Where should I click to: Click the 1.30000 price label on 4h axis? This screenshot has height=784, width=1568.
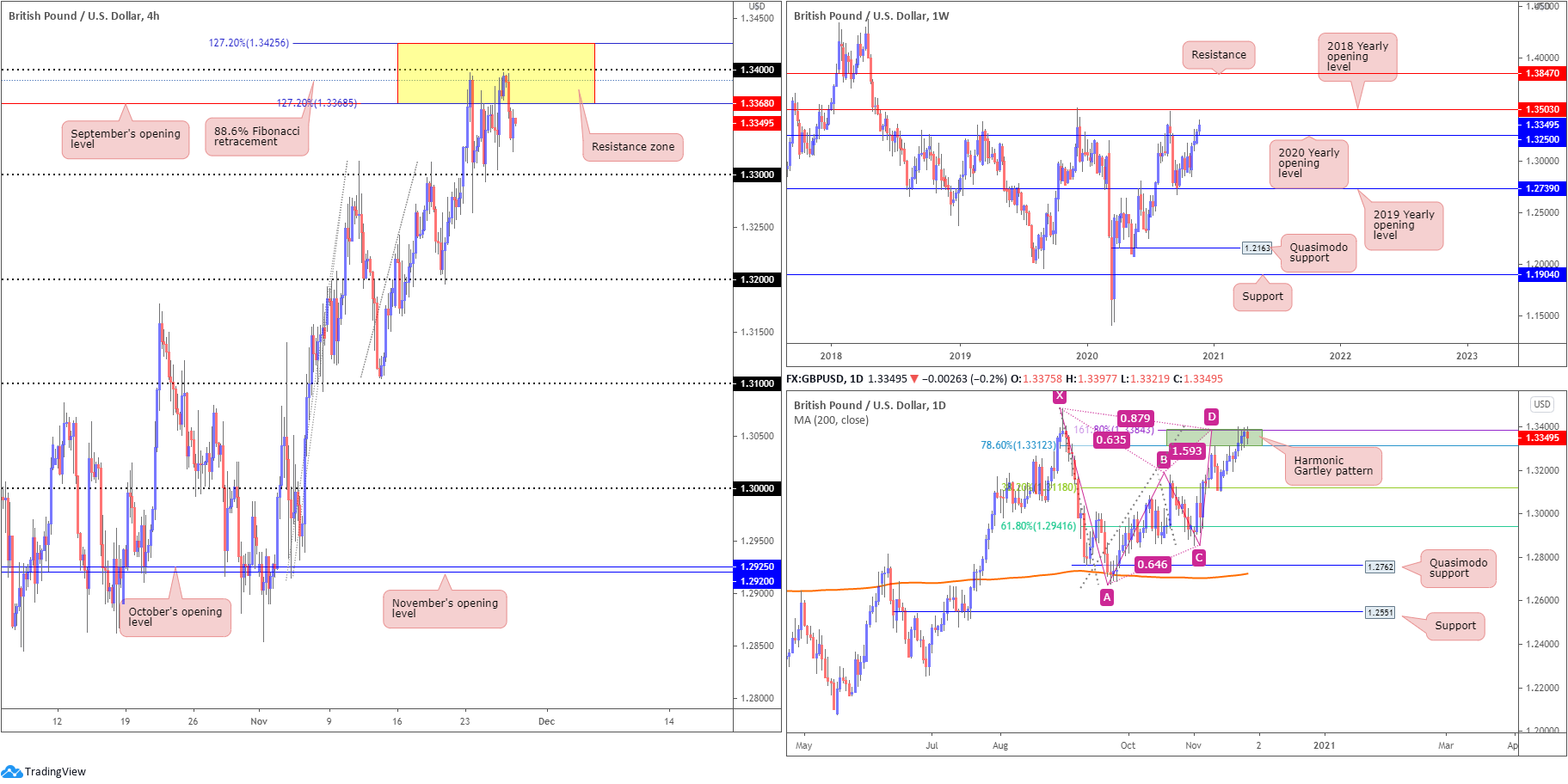pos(757,488)
